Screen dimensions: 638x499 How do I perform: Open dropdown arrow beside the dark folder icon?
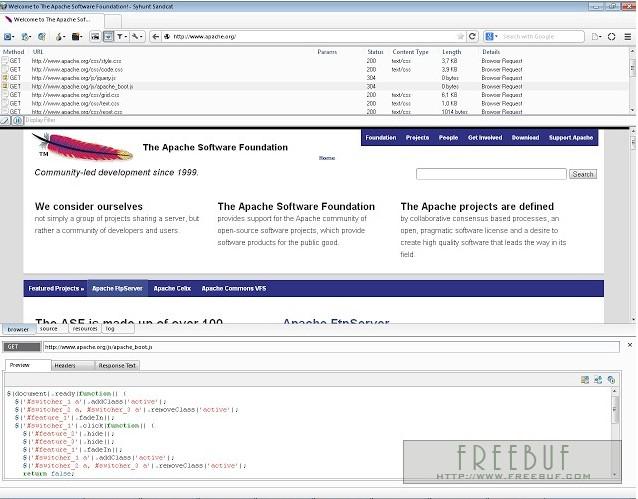click(81, 37)
